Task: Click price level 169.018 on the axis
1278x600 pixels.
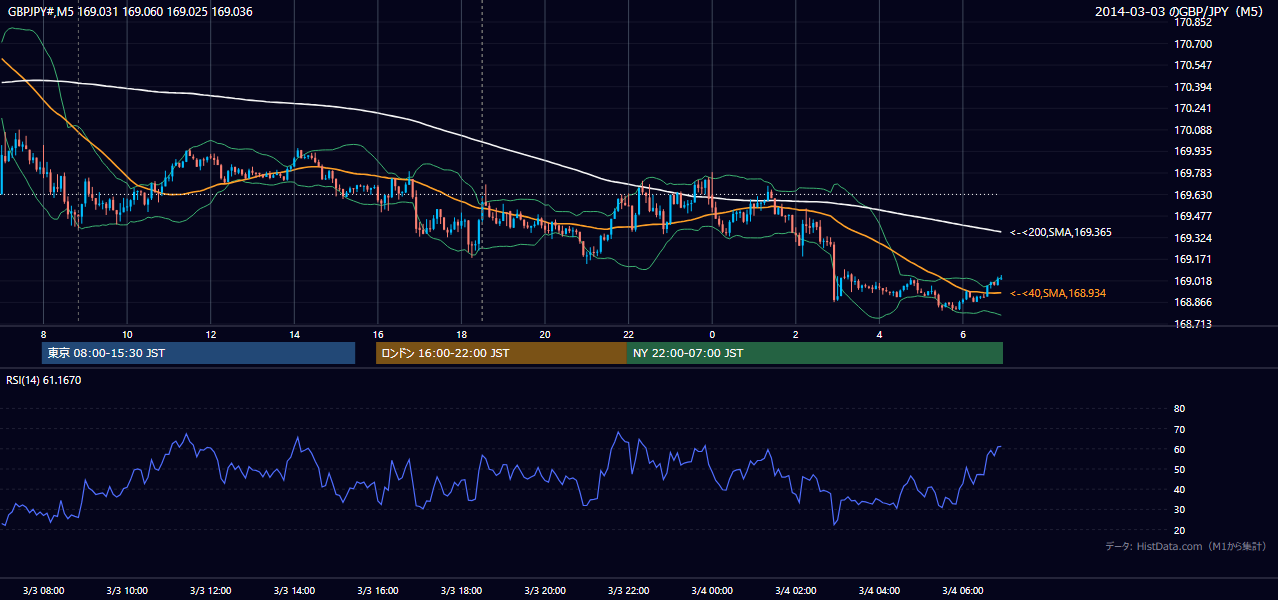Action: [x=1194, y=281]
